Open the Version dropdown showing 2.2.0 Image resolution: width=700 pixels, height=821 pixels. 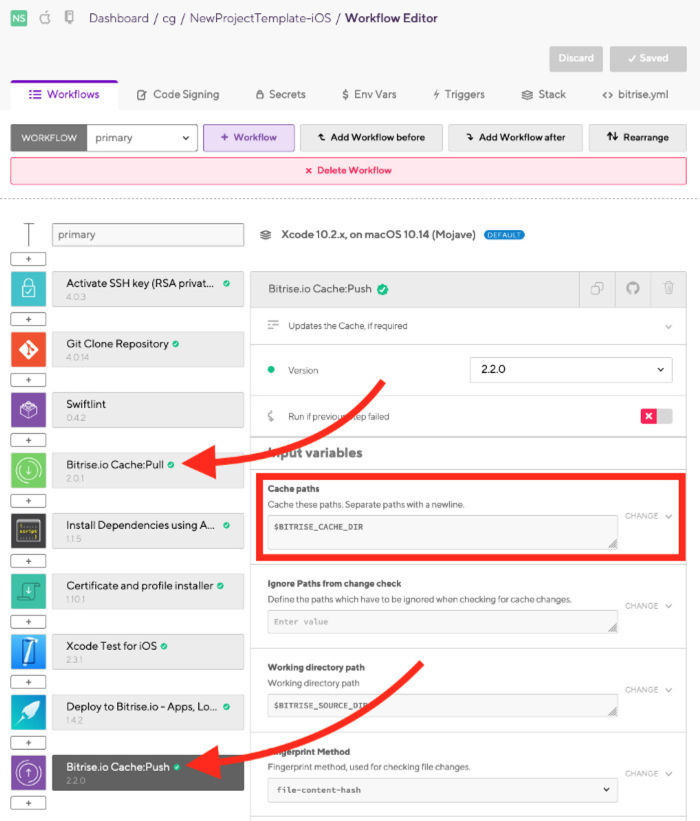[x=571, y=370]
